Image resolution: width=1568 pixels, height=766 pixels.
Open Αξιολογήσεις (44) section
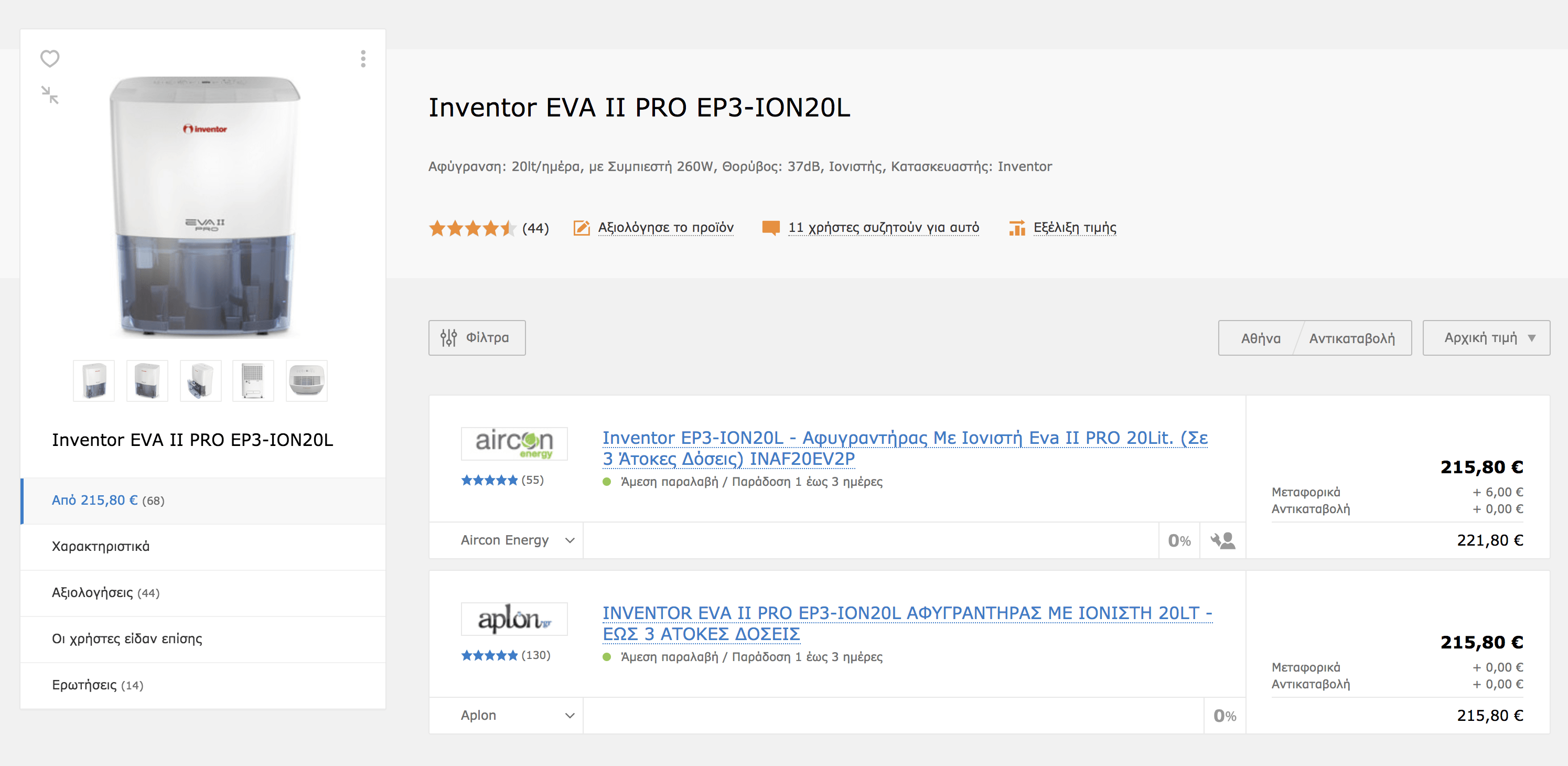[x=203, y=593]
